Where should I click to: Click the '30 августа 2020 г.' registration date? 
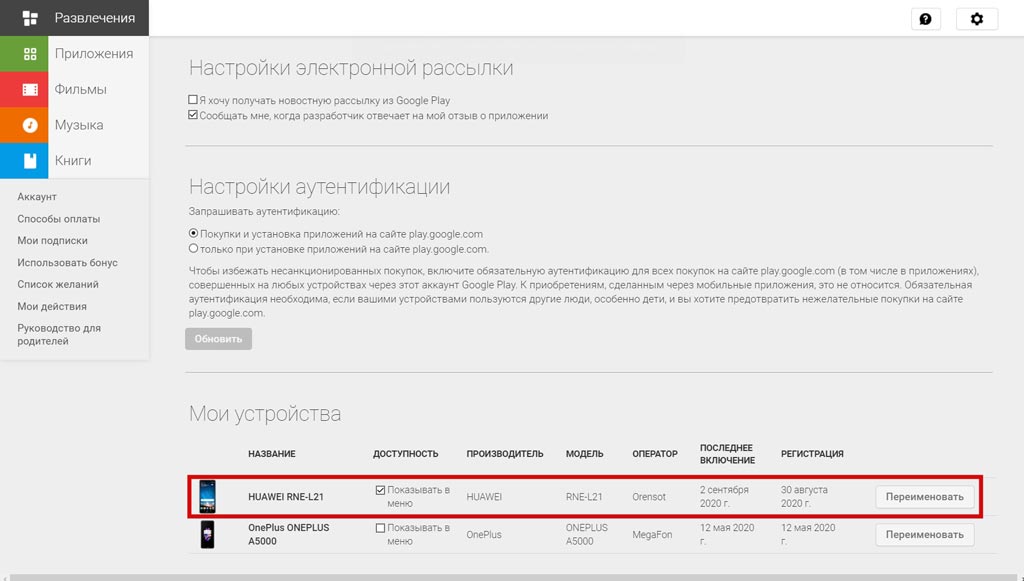pos(804,497)
